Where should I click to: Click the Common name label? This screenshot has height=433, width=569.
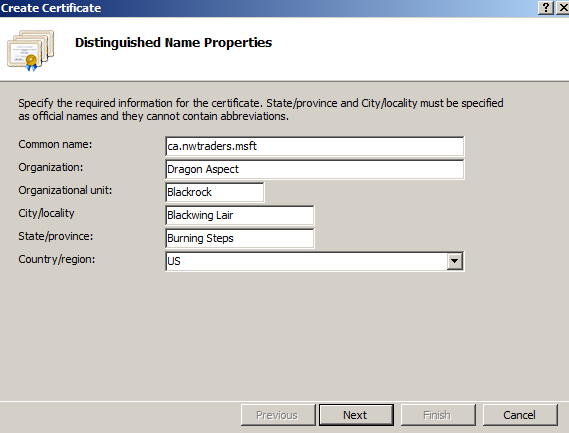tap(55, 144)
